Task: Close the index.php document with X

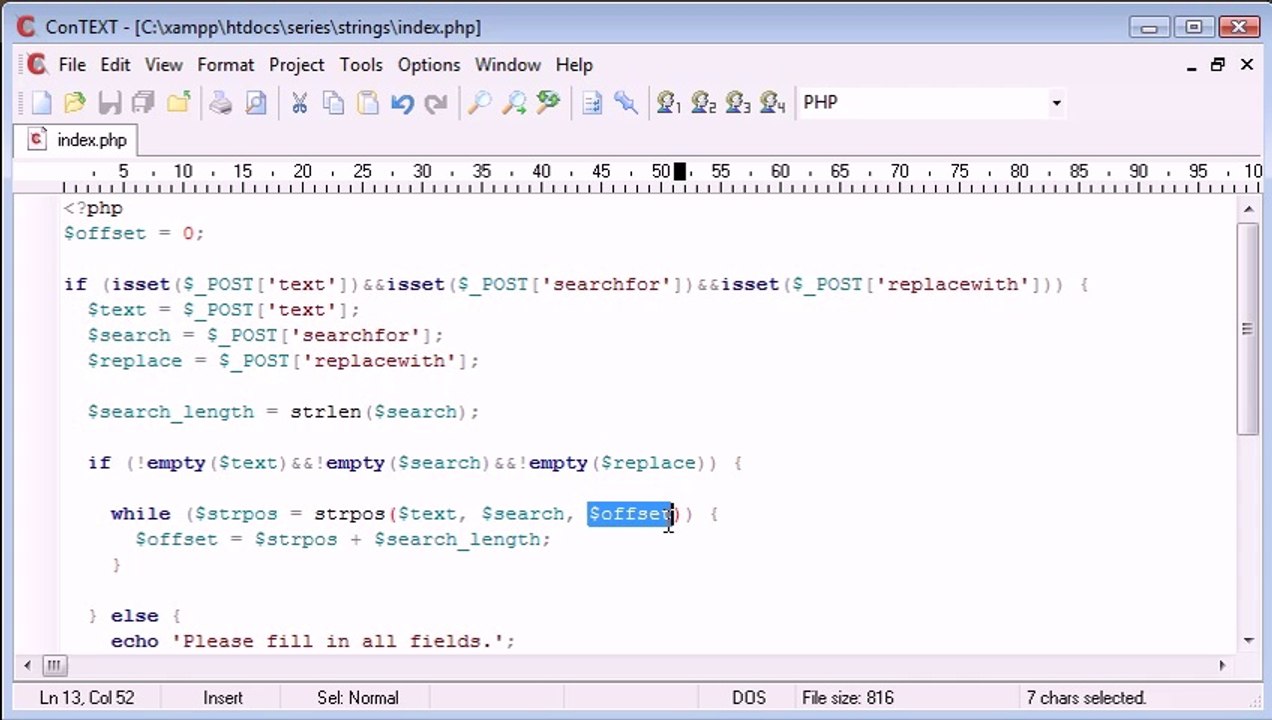Action: 1247,64
